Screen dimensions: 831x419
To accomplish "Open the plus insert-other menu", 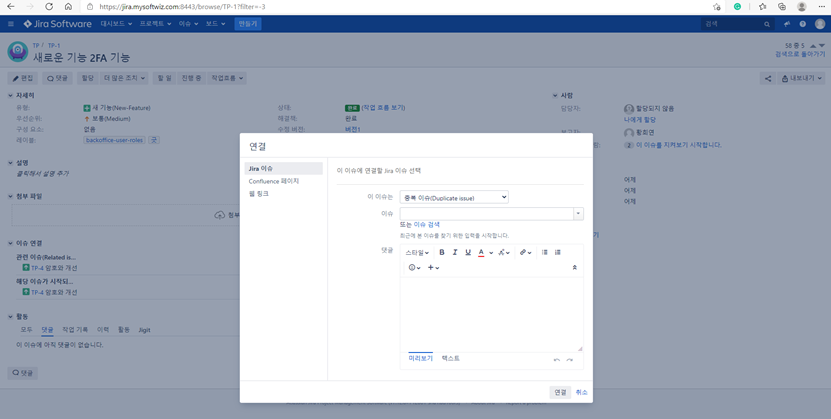I will 434,268.
